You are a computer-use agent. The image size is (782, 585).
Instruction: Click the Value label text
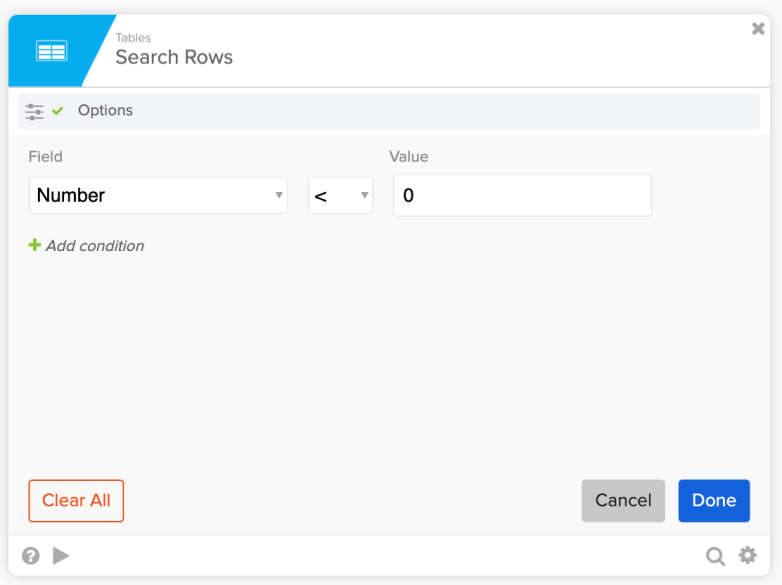coord(408,157)
